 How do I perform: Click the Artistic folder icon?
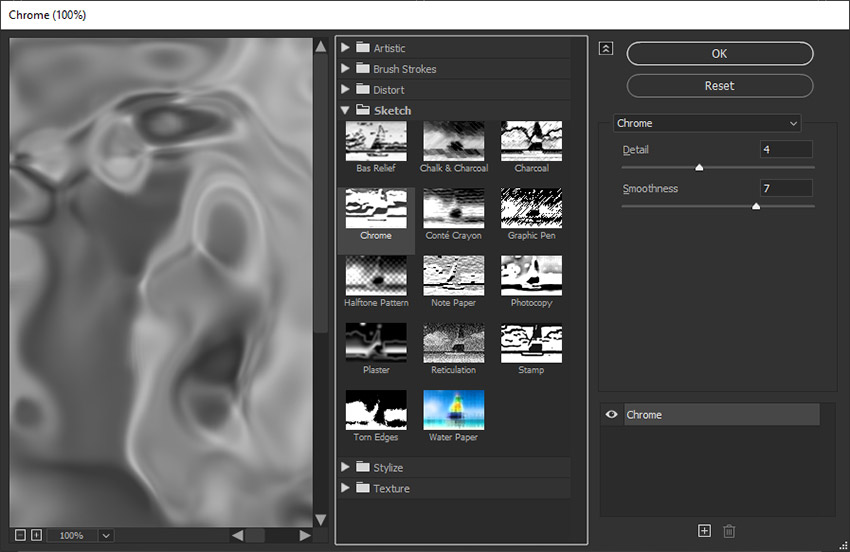tap(363, 47)
